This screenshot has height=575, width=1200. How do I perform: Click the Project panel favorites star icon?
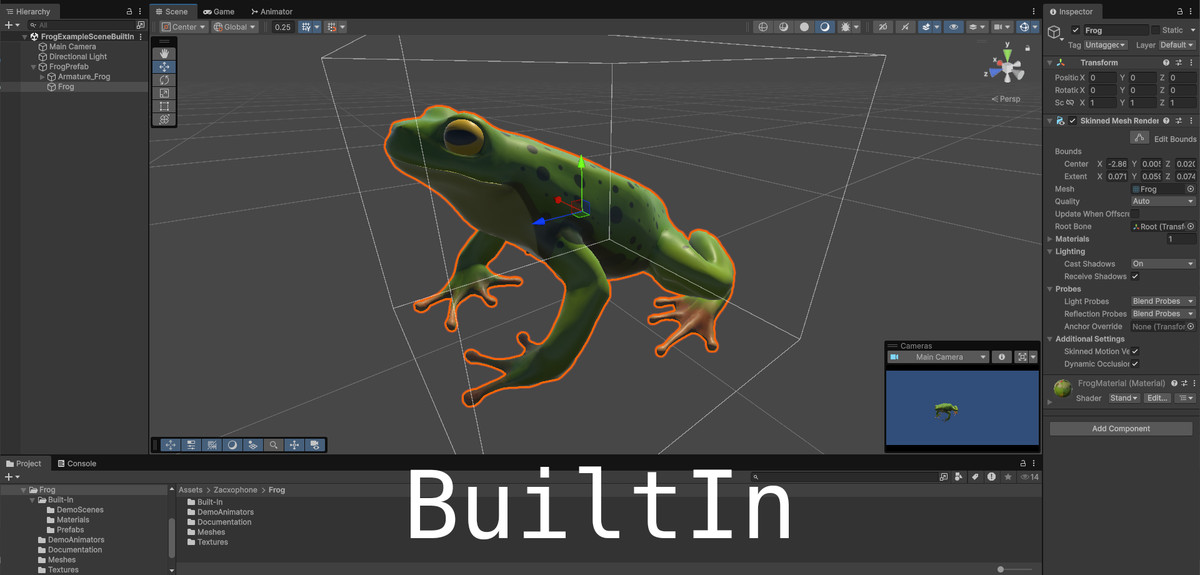click(1007, 478)
